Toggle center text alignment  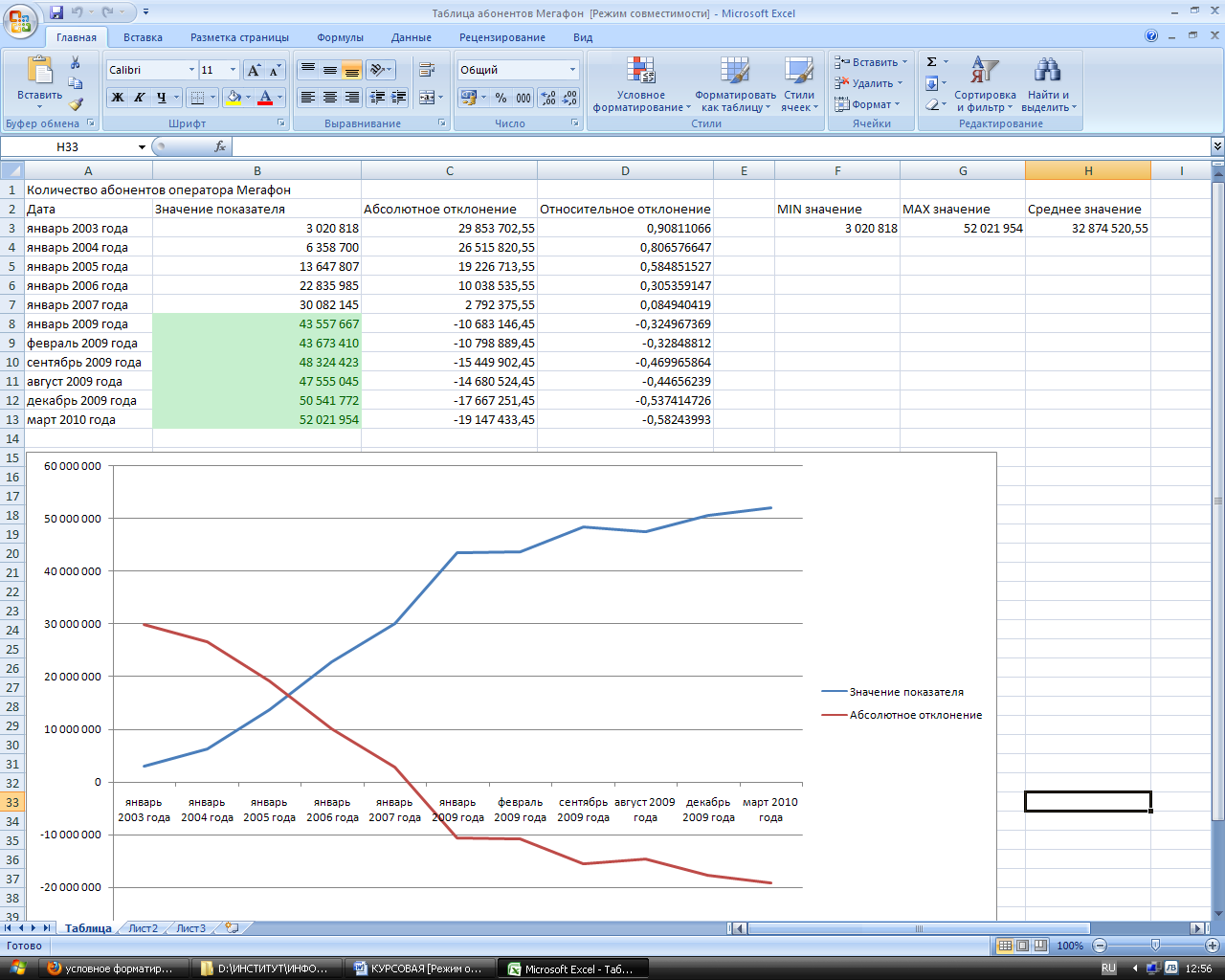point(330,98)
